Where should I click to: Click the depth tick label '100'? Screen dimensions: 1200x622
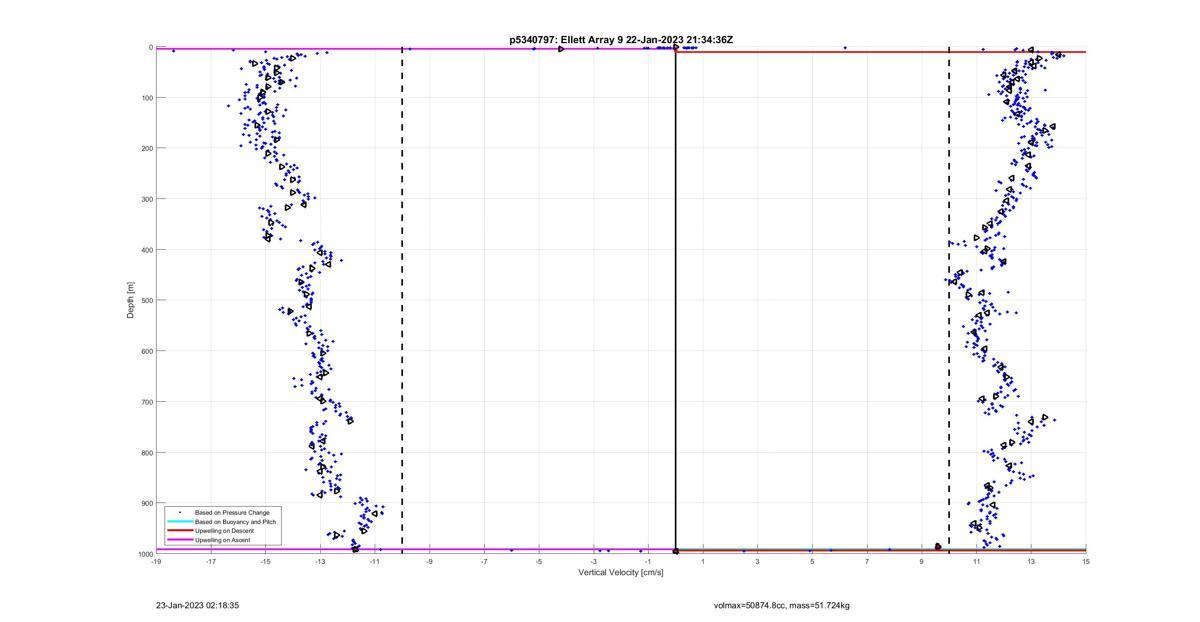[146, 98]
